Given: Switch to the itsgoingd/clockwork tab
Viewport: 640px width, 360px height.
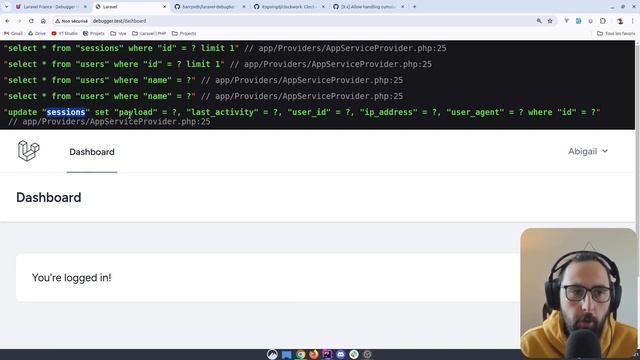Looking at the screenshot, I should coord(289,7).
